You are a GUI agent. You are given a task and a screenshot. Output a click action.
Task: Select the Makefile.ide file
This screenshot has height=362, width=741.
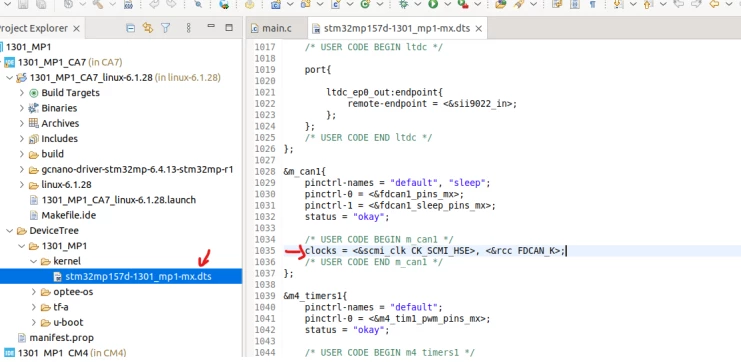pos(69,215)
